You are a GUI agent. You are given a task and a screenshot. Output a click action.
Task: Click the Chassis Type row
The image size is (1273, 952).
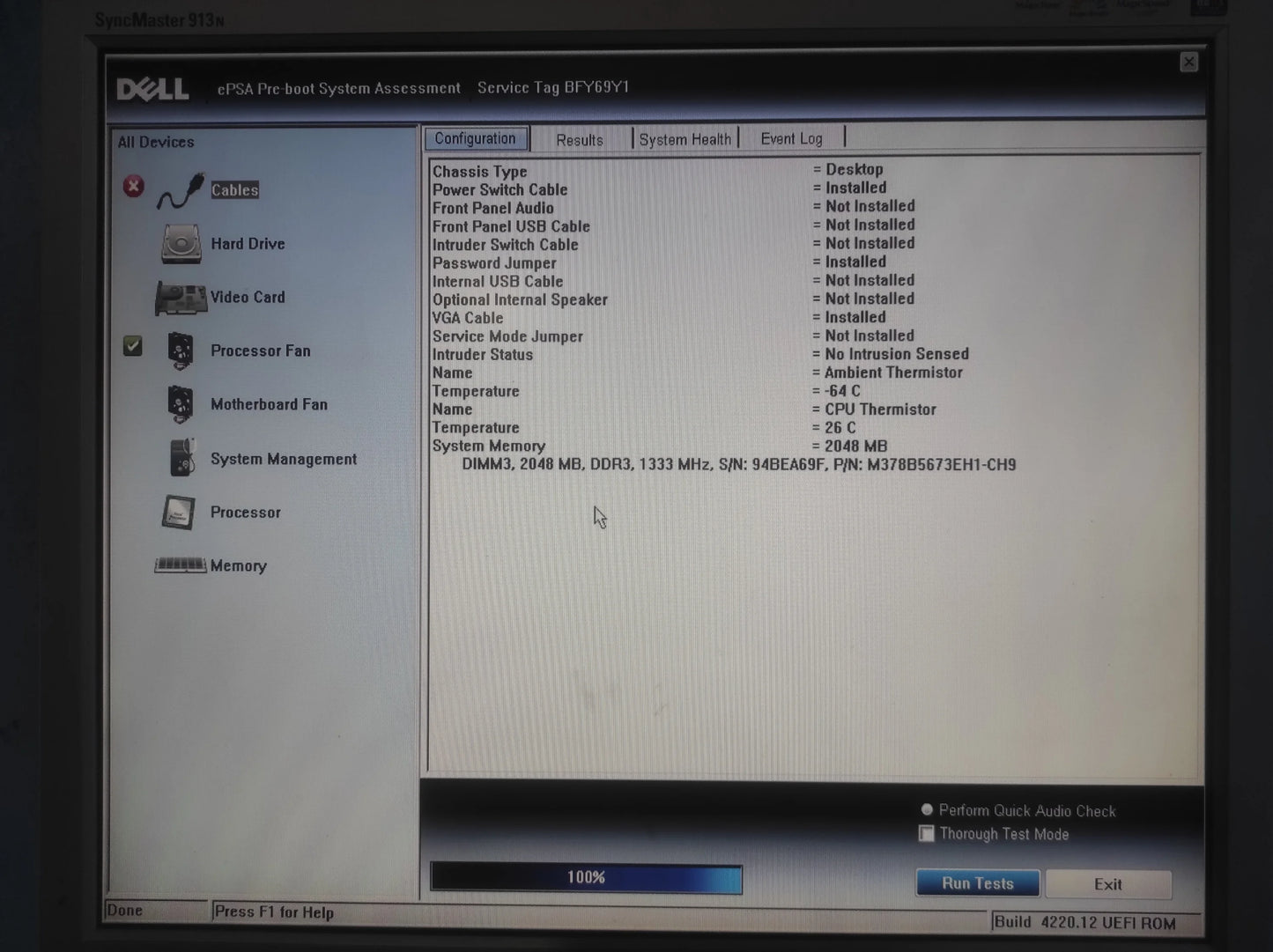coord(658,171)
